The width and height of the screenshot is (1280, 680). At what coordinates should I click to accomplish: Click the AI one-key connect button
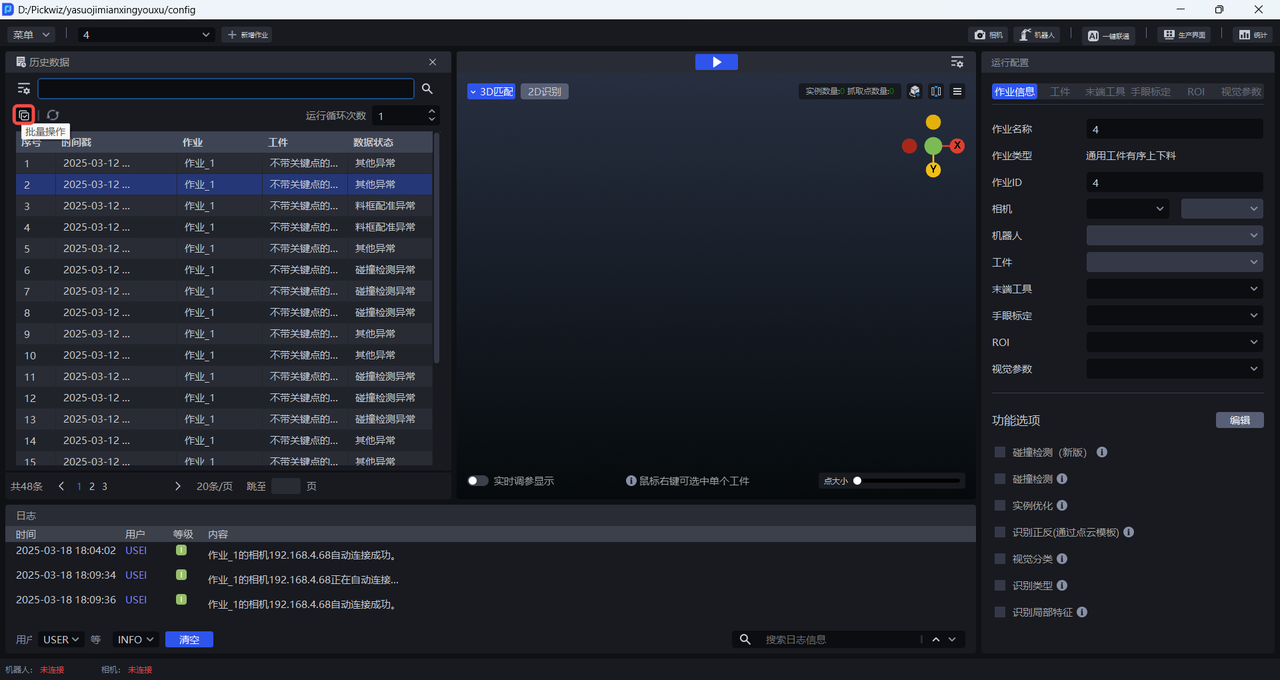1108,35
